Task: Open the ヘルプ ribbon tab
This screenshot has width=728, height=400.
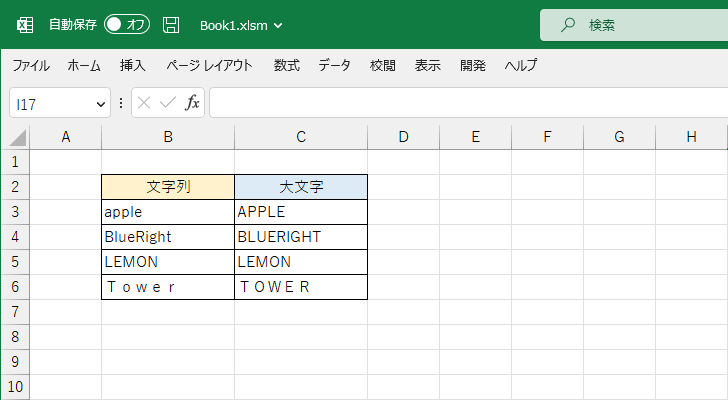Action: (x=521, y=65)
